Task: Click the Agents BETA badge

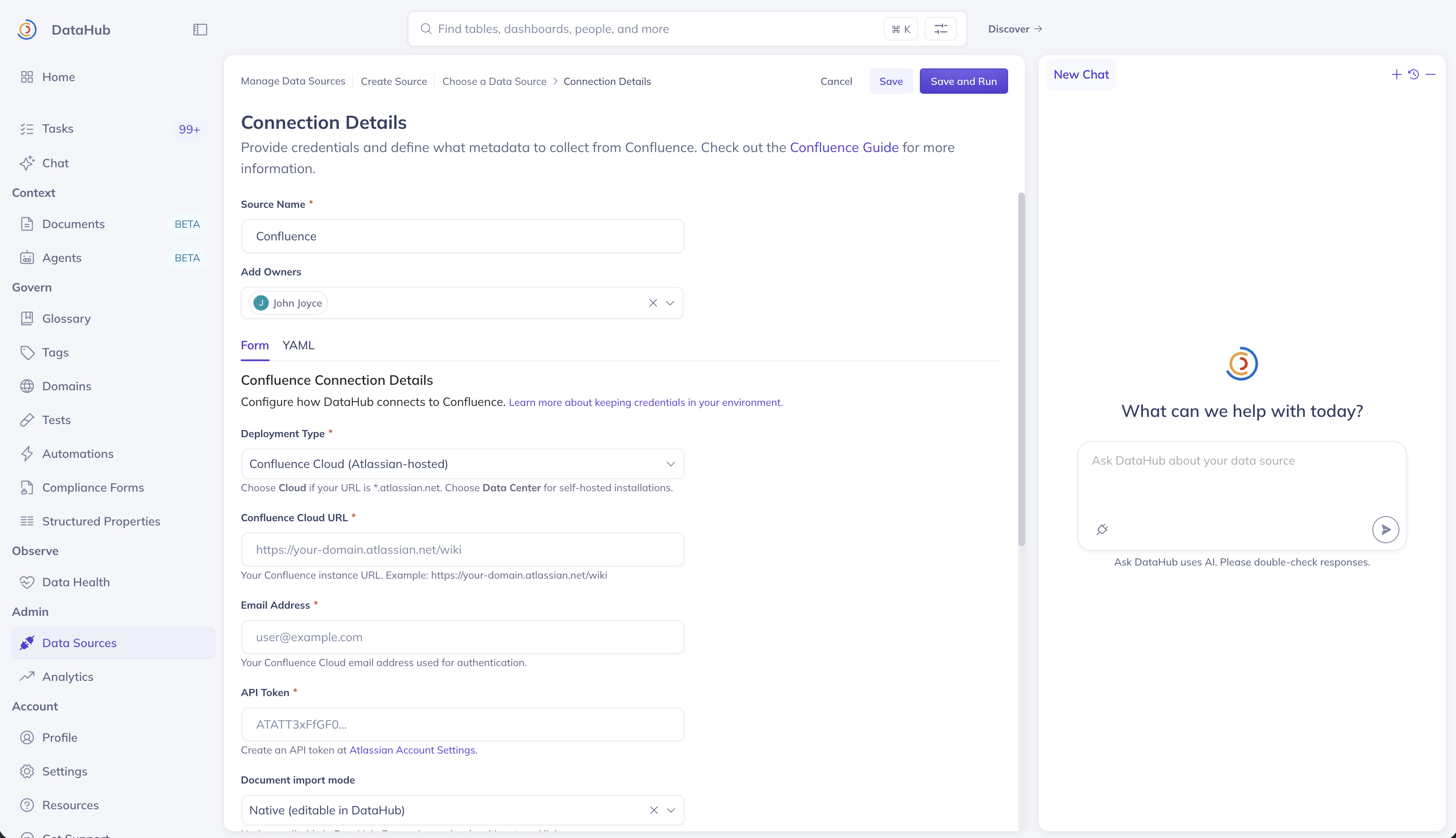Action: click(187, 258)
